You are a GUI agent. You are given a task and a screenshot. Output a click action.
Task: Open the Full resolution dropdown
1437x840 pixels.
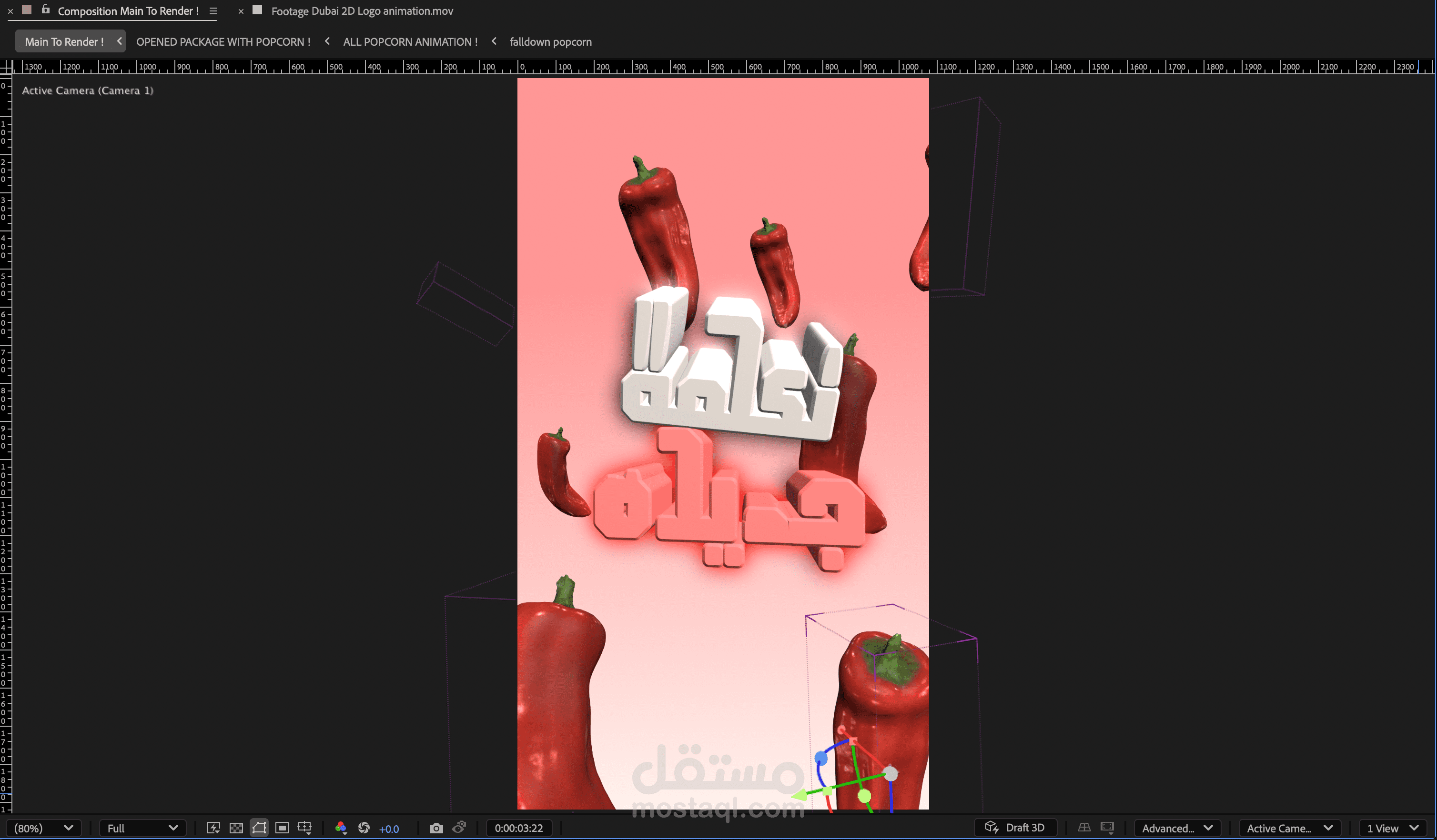coord(142,828)
